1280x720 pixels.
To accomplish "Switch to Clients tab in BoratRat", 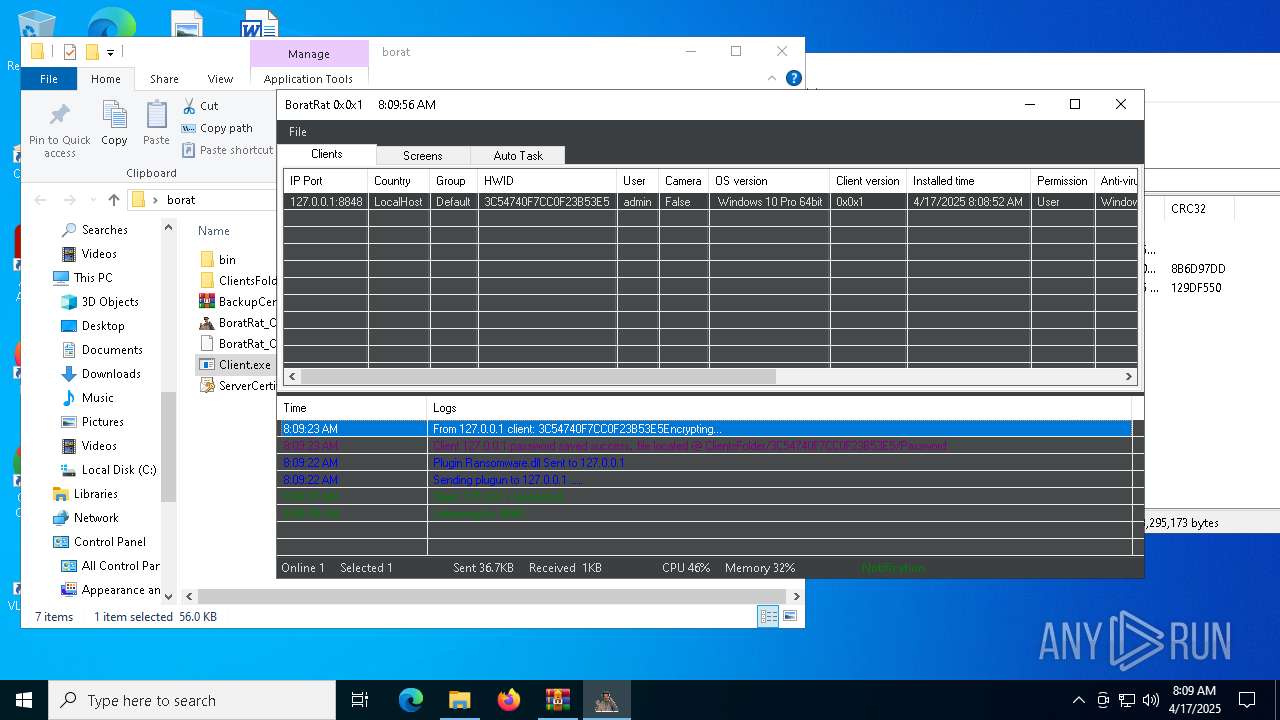I will click(327, 154).
